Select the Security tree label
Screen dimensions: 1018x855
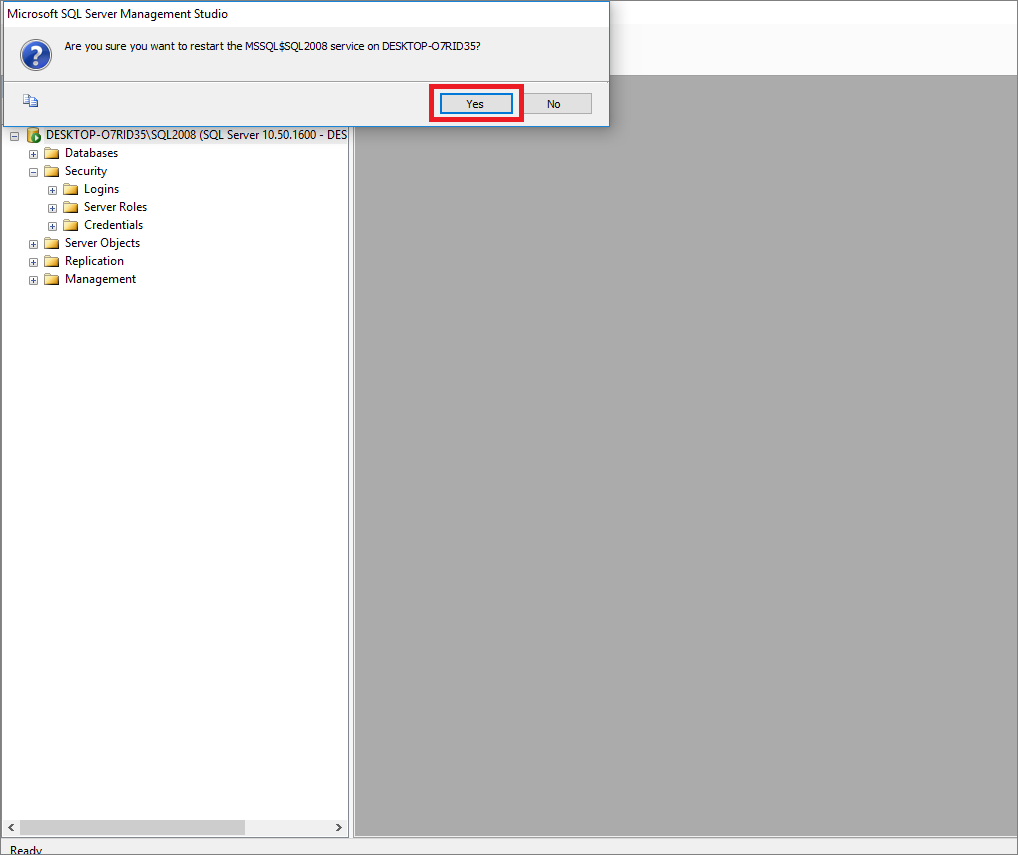point(86,171)
